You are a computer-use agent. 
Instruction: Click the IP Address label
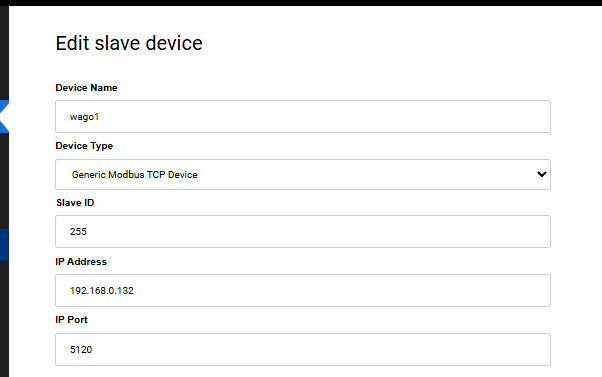click(x=81, y=262)
